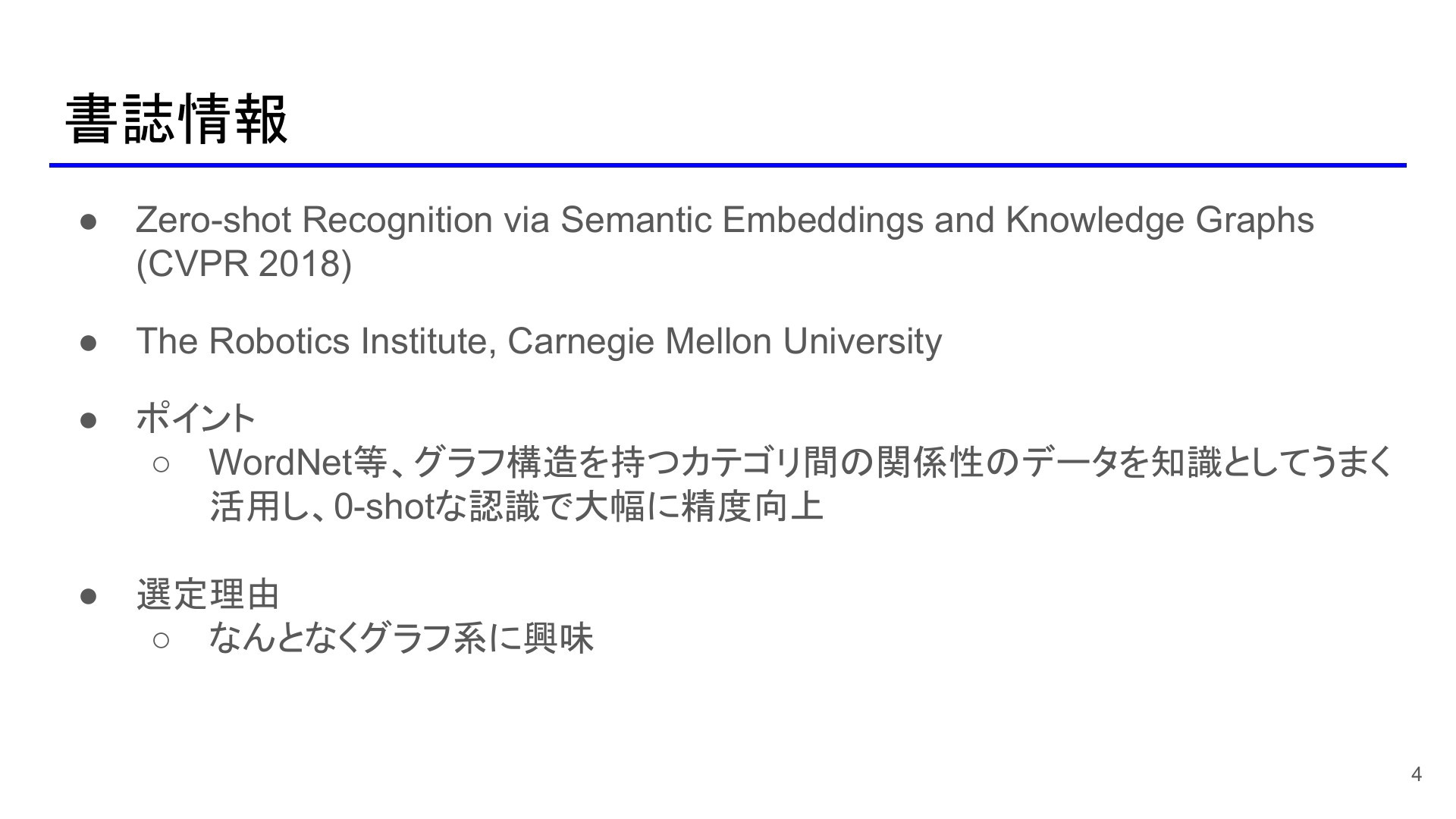Click the slide page number 4

click(1416, 774)
